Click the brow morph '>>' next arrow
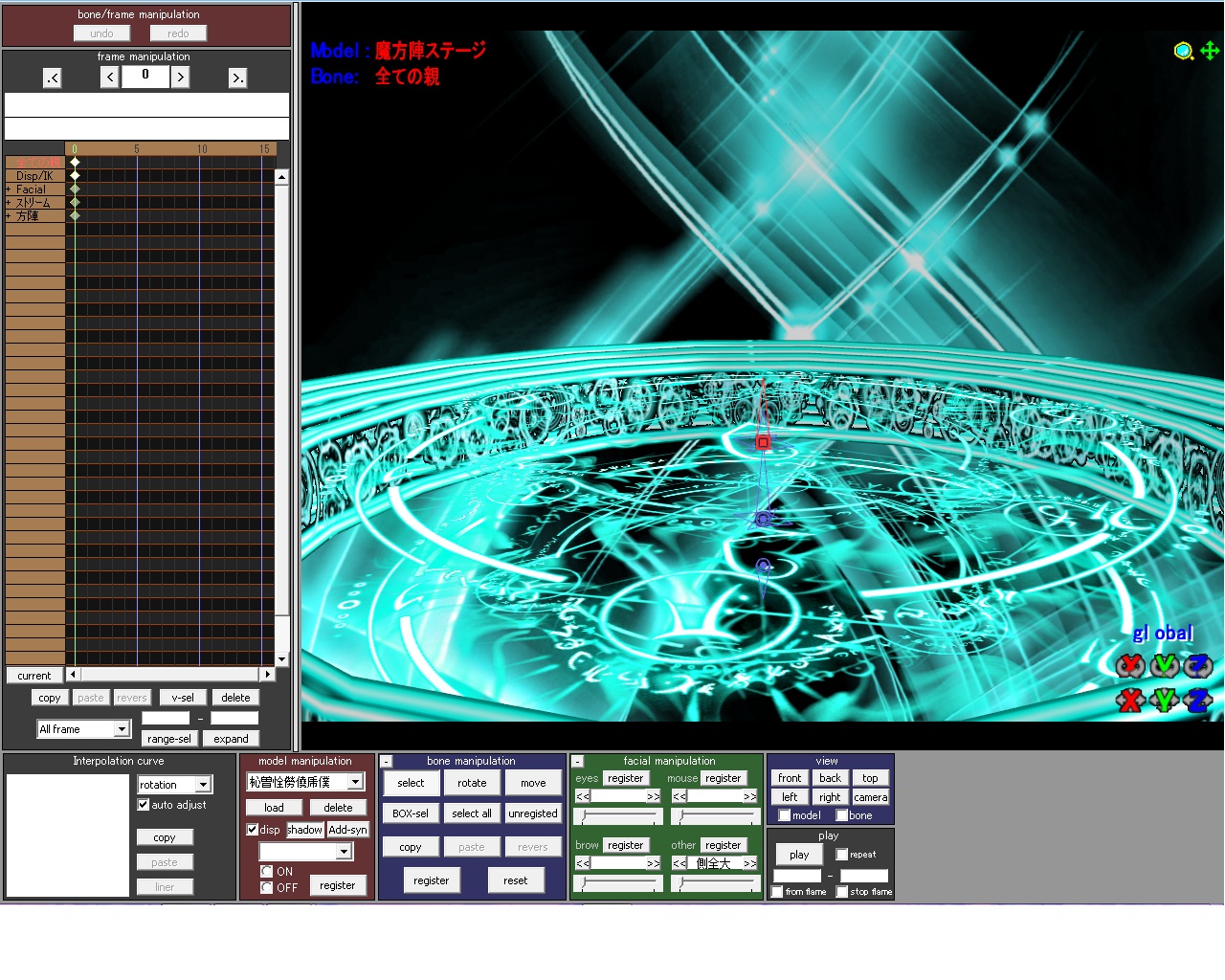Screen dimensions: 1225x980 click(653, 863)
